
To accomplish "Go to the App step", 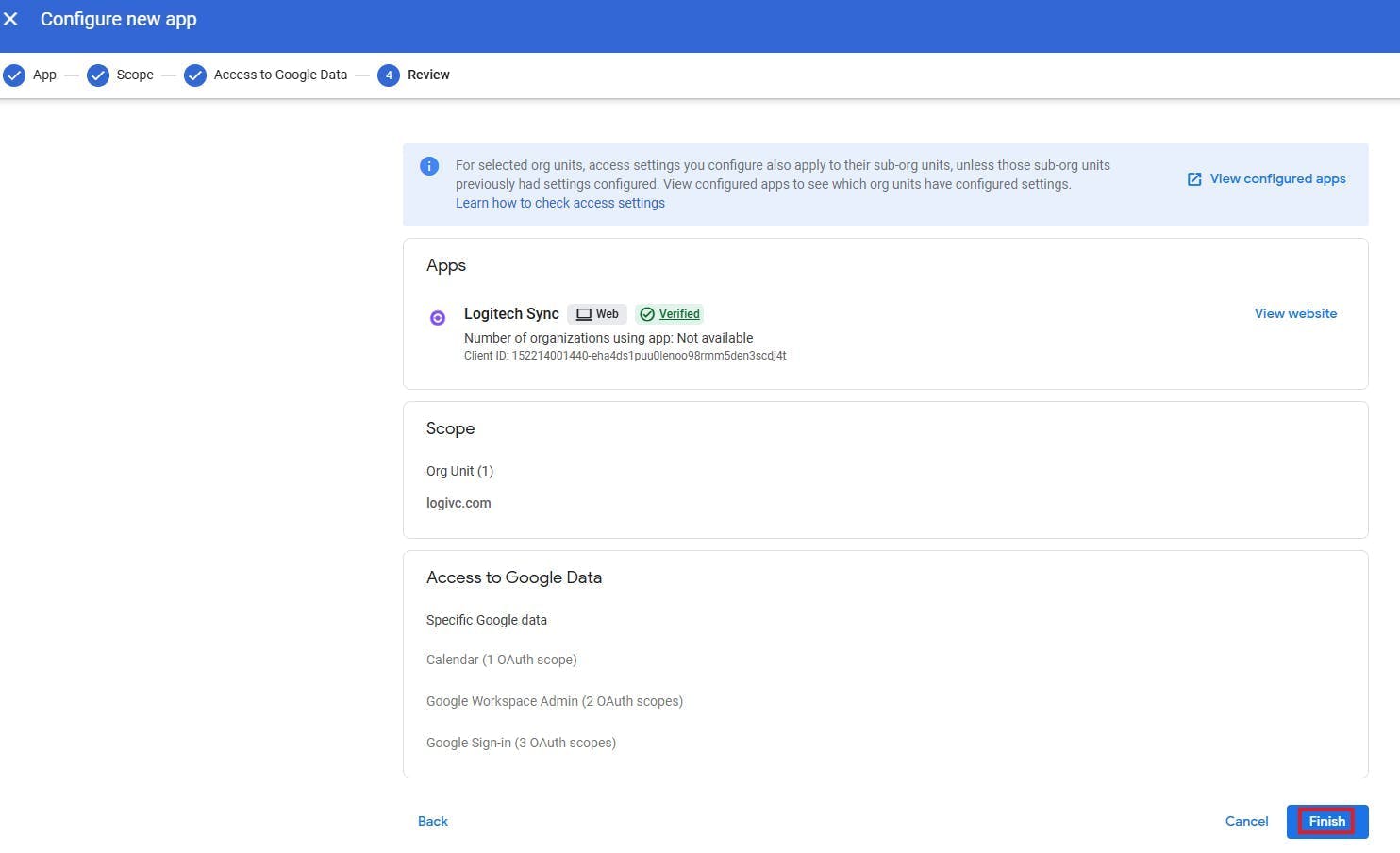I will [44, 75].
